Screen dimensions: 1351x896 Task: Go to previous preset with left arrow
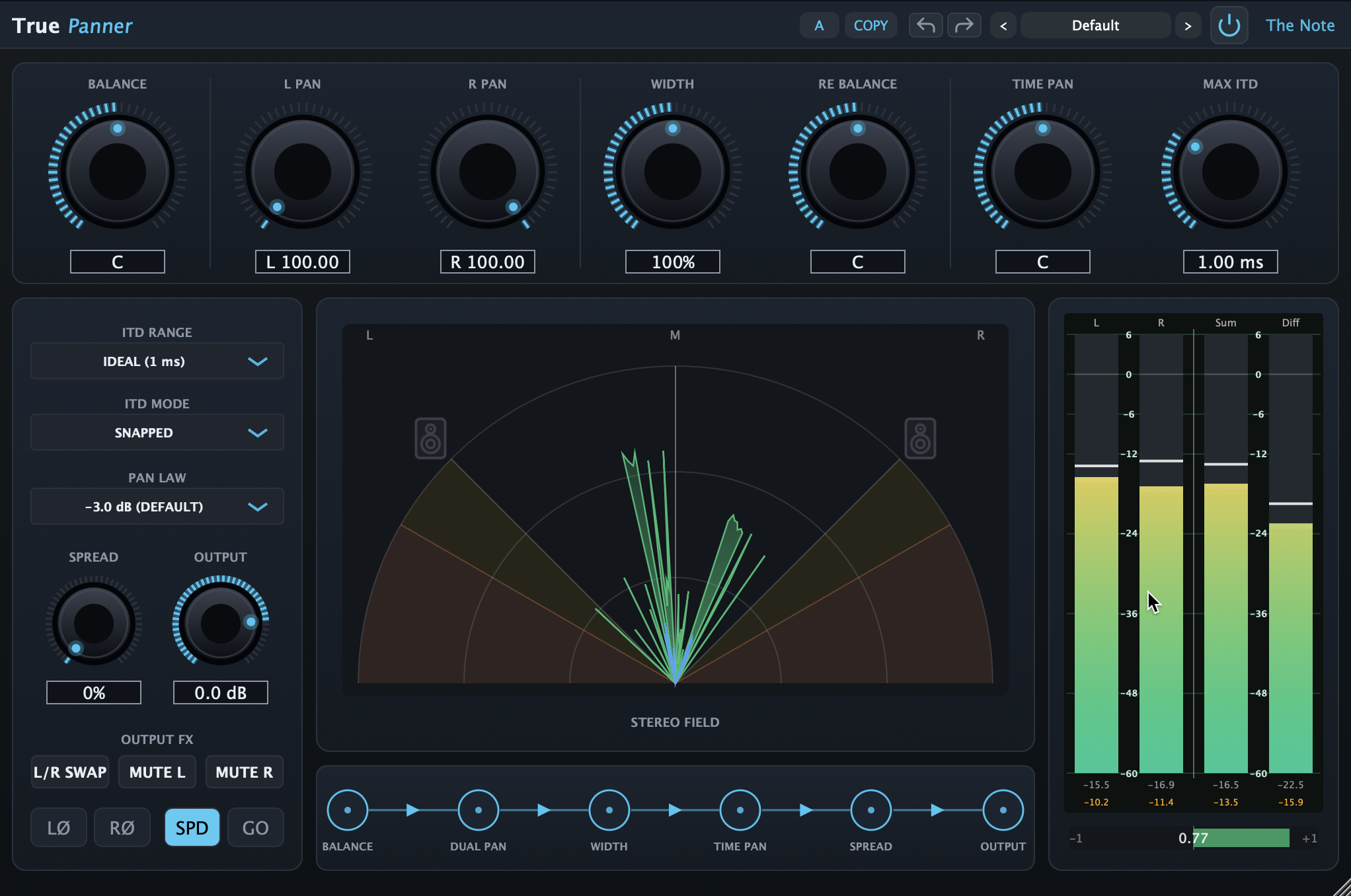pyautogui.click(x=1003, y=26)
